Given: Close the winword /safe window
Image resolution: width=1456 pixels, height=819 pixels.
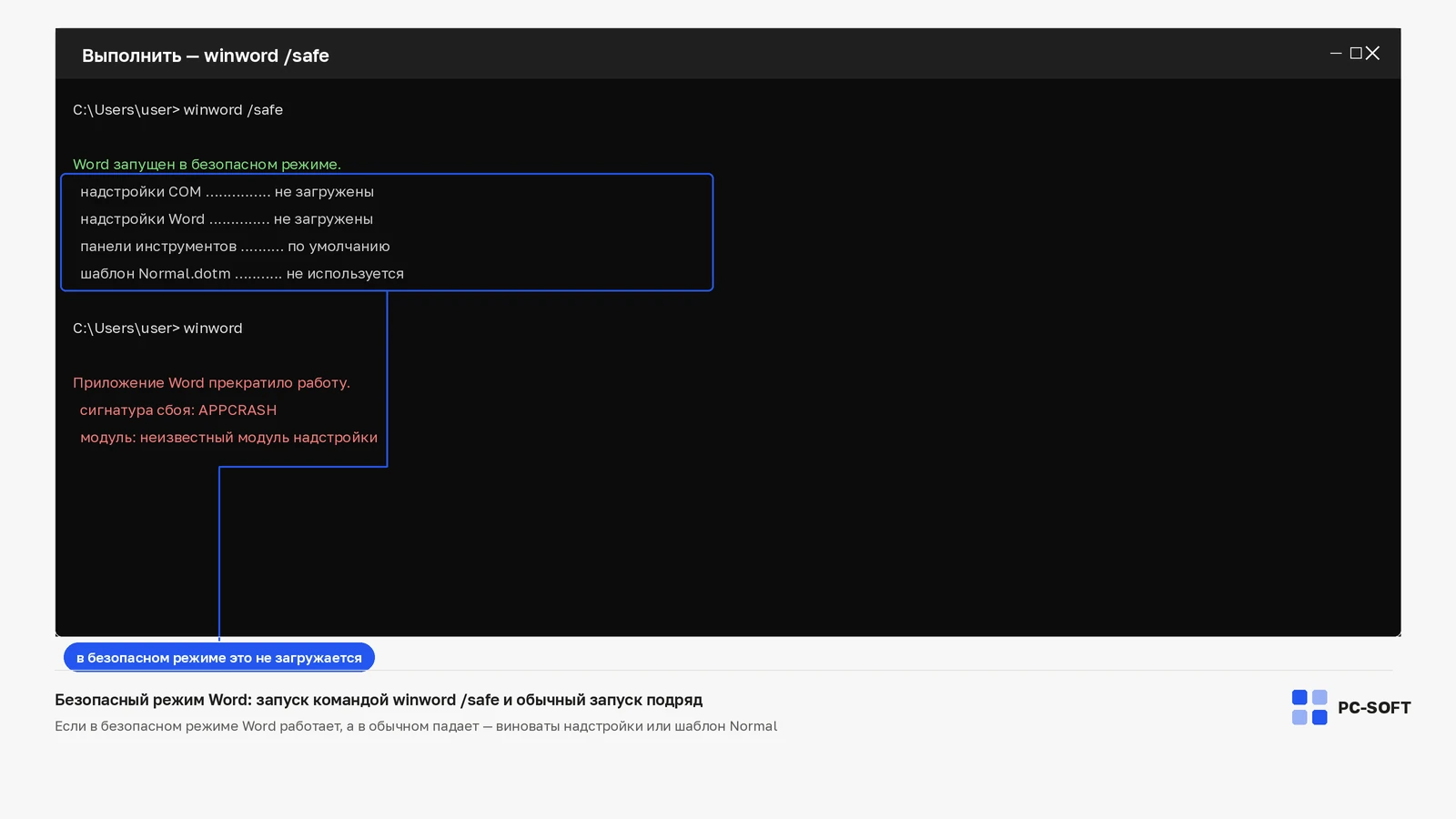Looking at the screenshot, I should coord(1373,54).
